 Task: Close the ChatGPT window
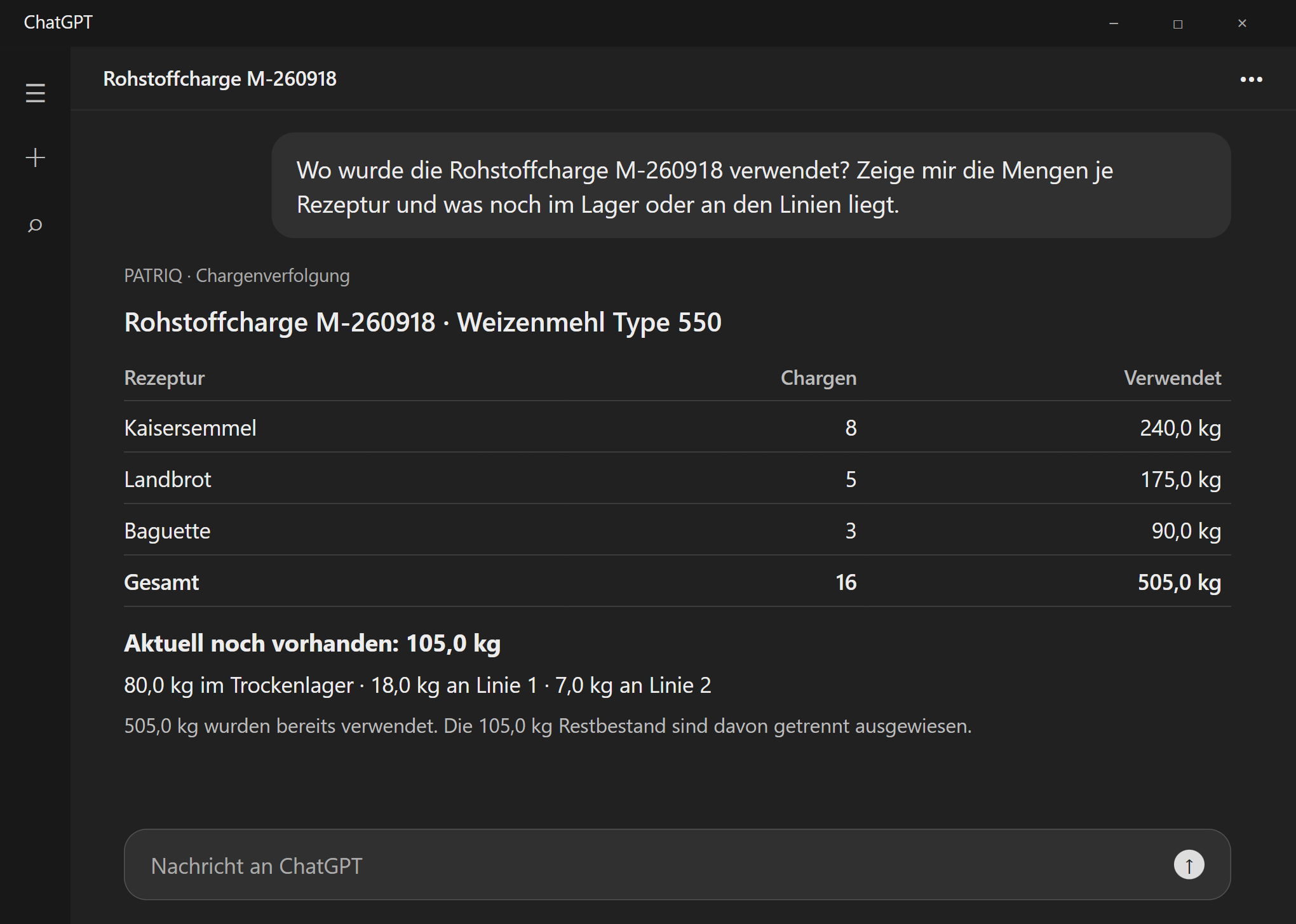tap(1242, 23)
